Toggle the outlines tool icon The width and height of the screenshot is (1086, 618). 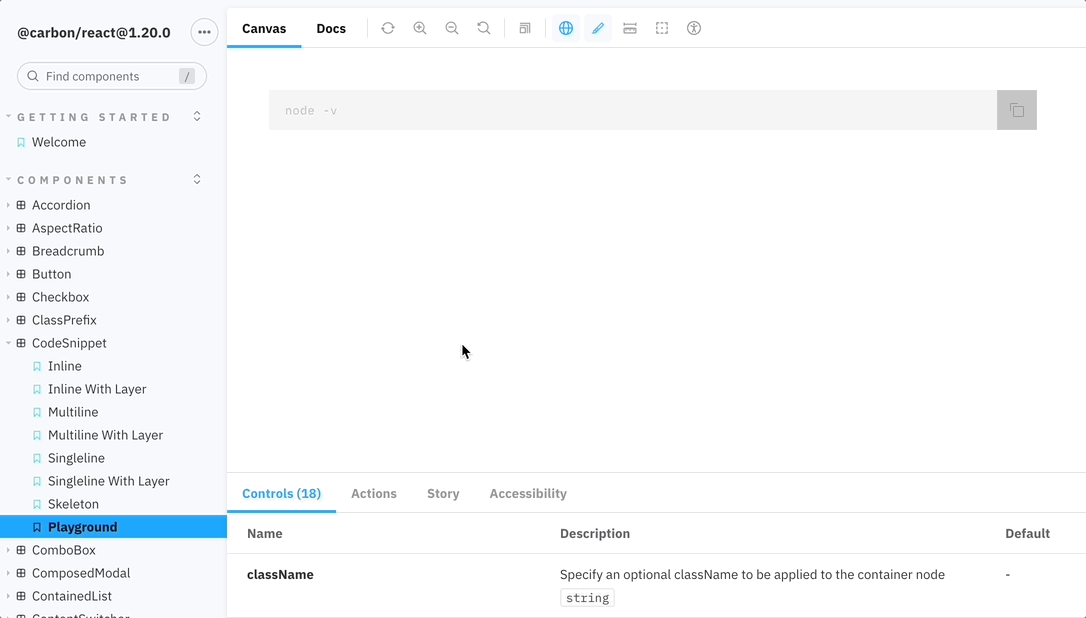662,28
